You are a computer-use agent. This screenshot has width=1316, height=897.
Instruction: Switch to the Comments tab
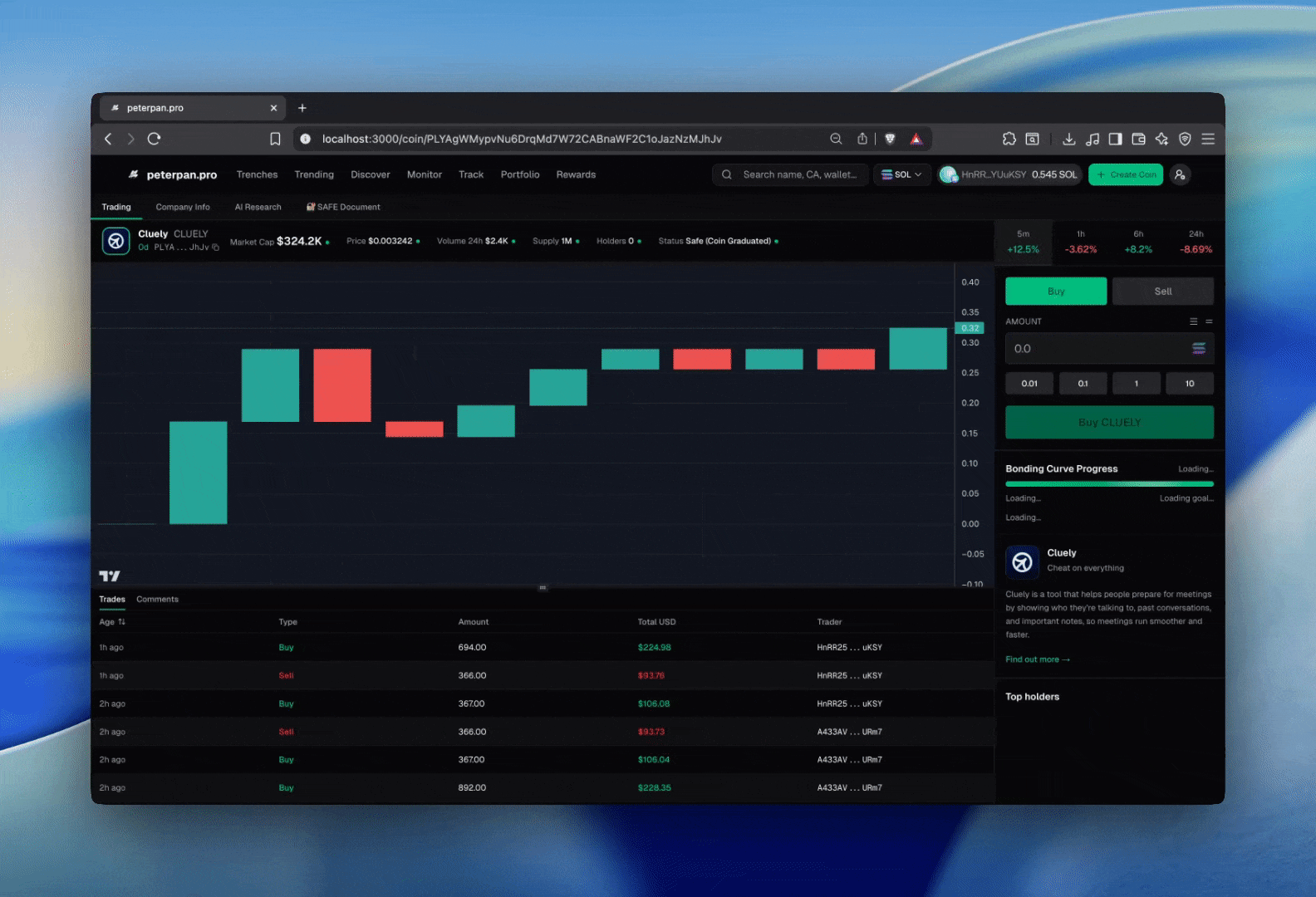[x=157, y=599]
